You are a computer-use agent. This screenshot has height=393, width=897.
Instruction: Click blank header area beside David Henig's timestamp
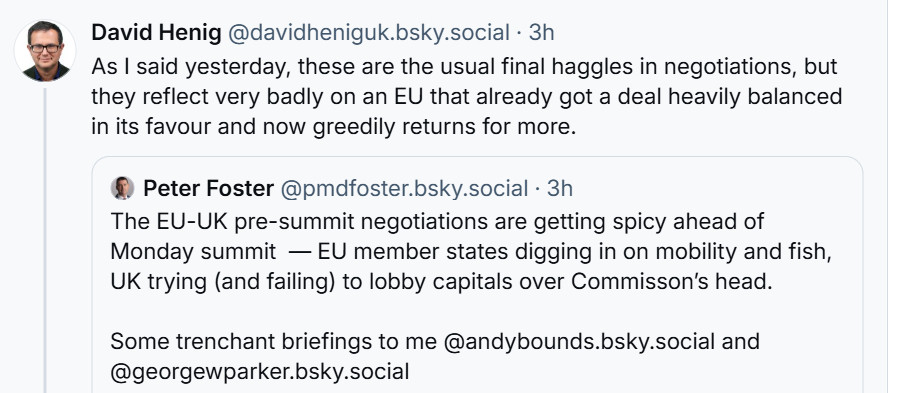point(715,33)
